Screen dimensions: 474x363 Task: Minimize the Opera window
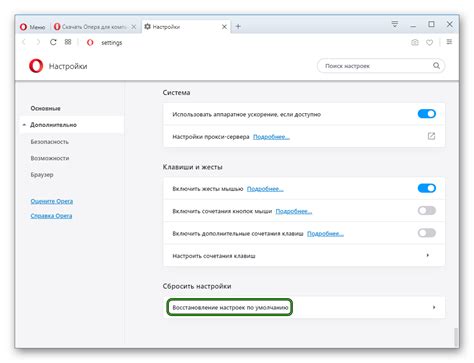tap(413, 26)
